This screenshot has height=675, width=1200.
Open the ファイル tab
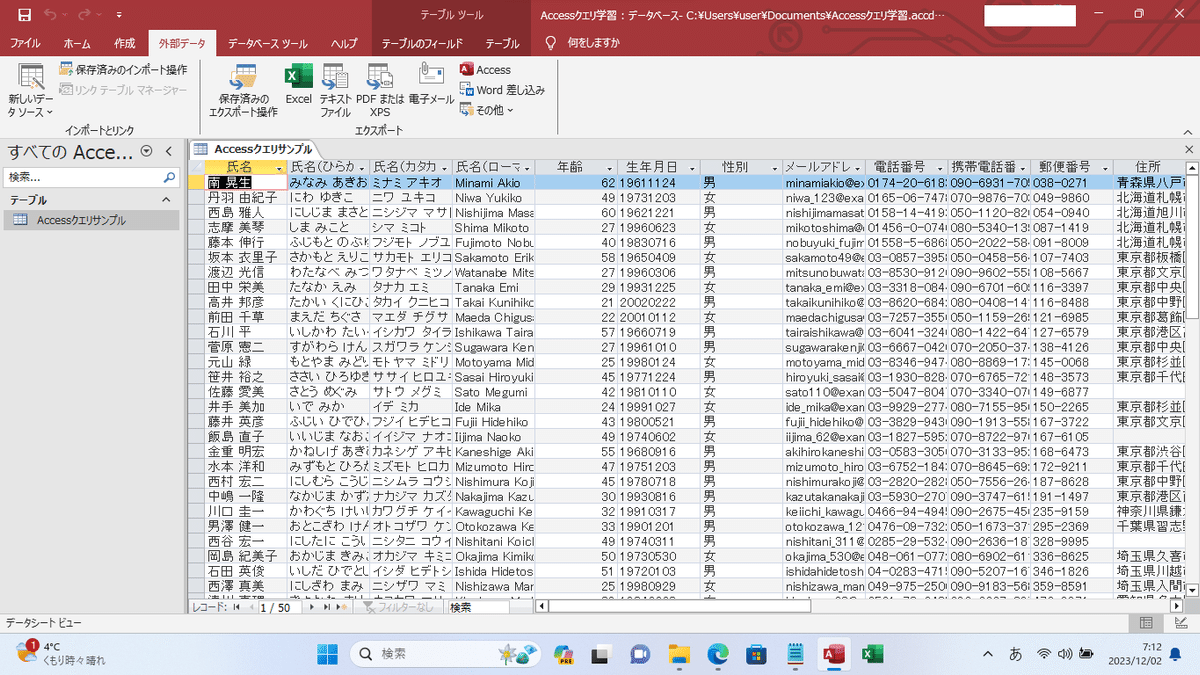click(x=25, y=43)
